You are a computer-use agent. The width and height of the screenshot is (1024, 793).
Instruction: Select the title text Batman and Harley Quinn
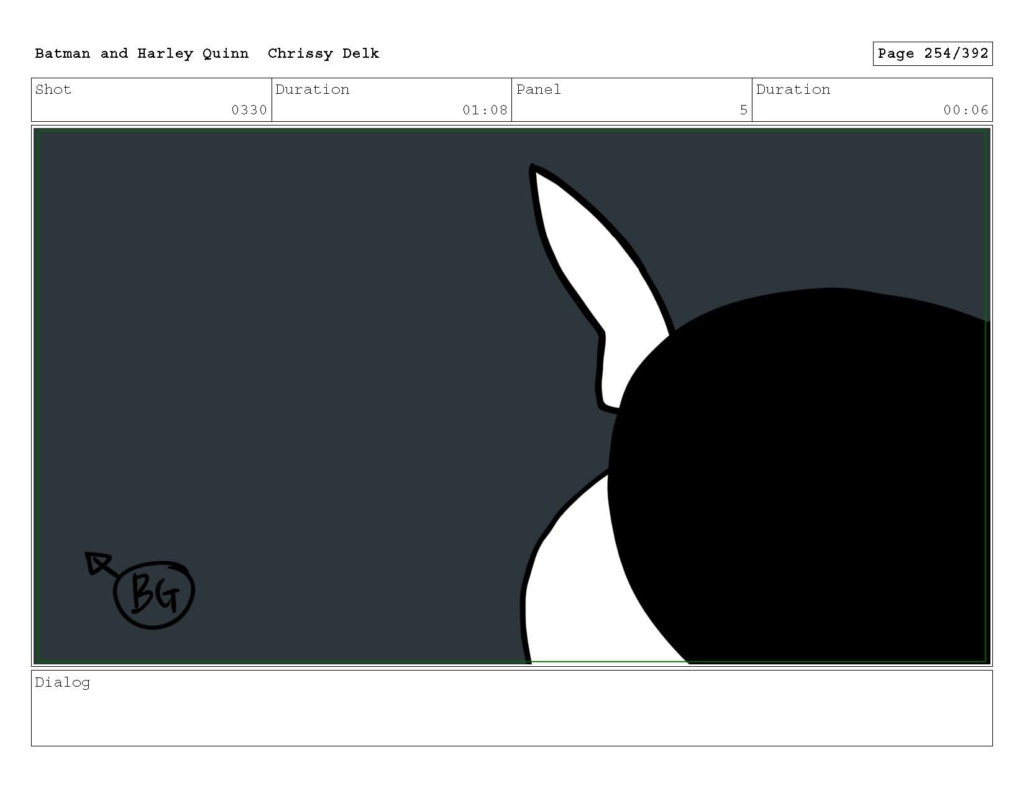click(x=142, y=54)
